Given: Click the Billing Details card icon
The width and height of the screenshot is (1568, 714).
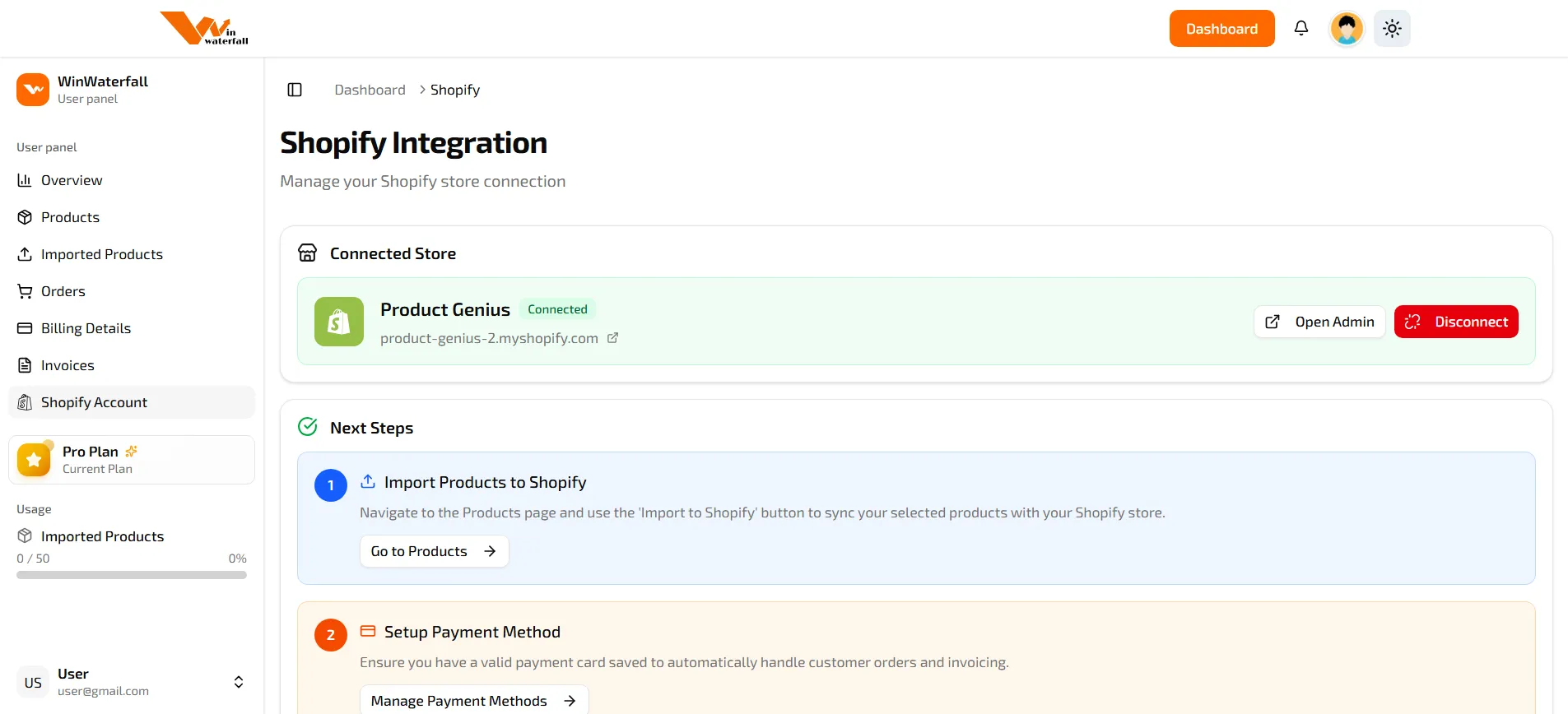Looking at the screenshot, I should point(25,328).
